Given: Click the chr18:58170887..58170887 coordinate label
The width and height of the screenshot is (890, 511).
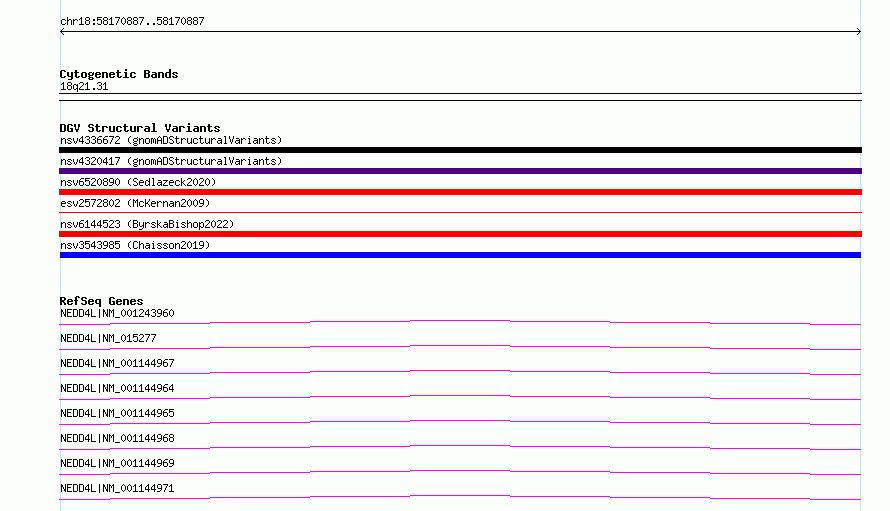Looking at the screenshot, I should point(132,22).
